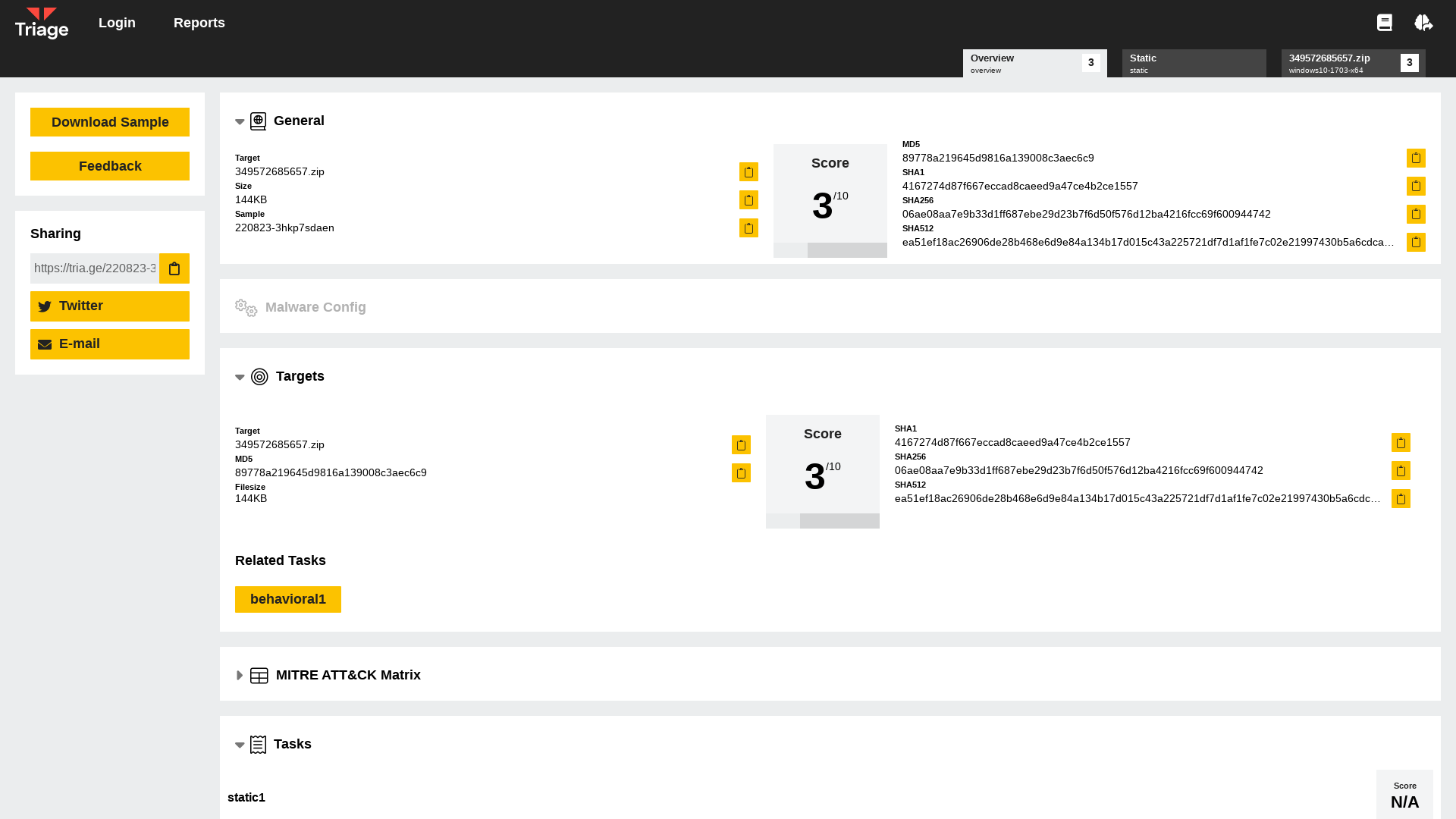Viewport: 1456px width, 819px height.
Task: Click the Download Sample button
Action: [109, 121]
